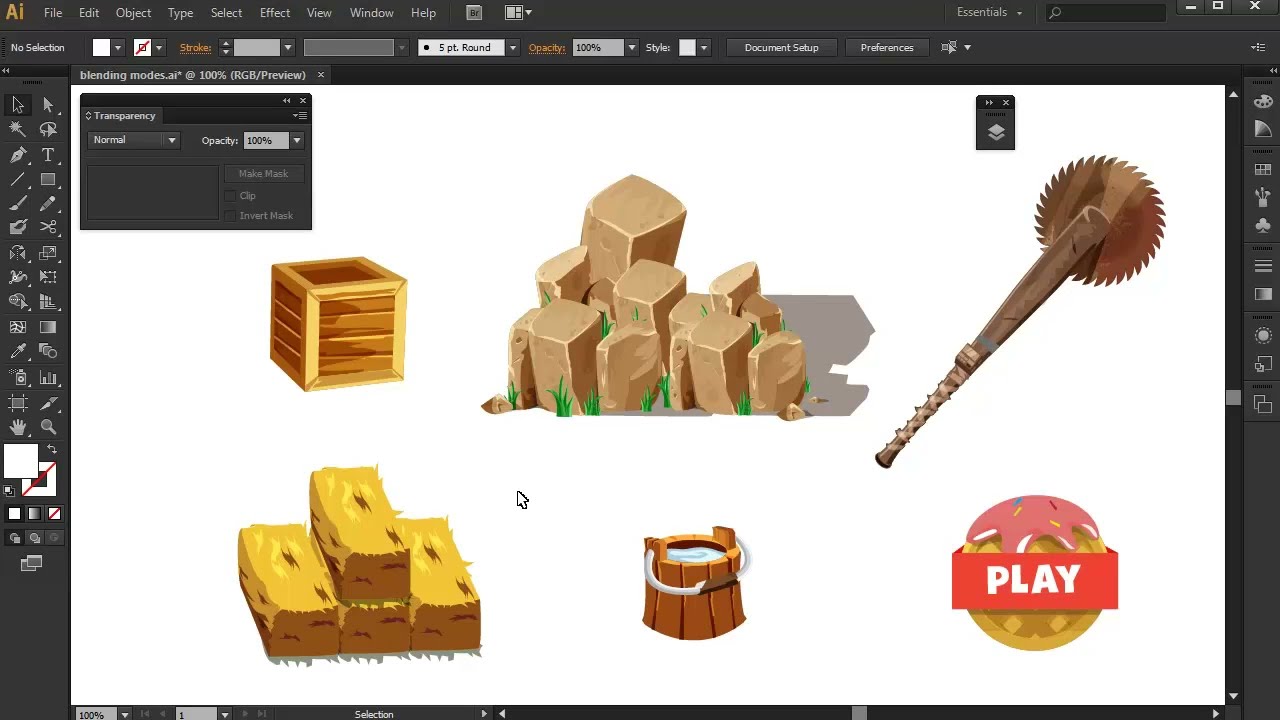The height and width of the screenshot is (720, 1280).
Task: Expand Transparency panel opacity arrow
Action: pyautogui.click(x=297, y=141)
